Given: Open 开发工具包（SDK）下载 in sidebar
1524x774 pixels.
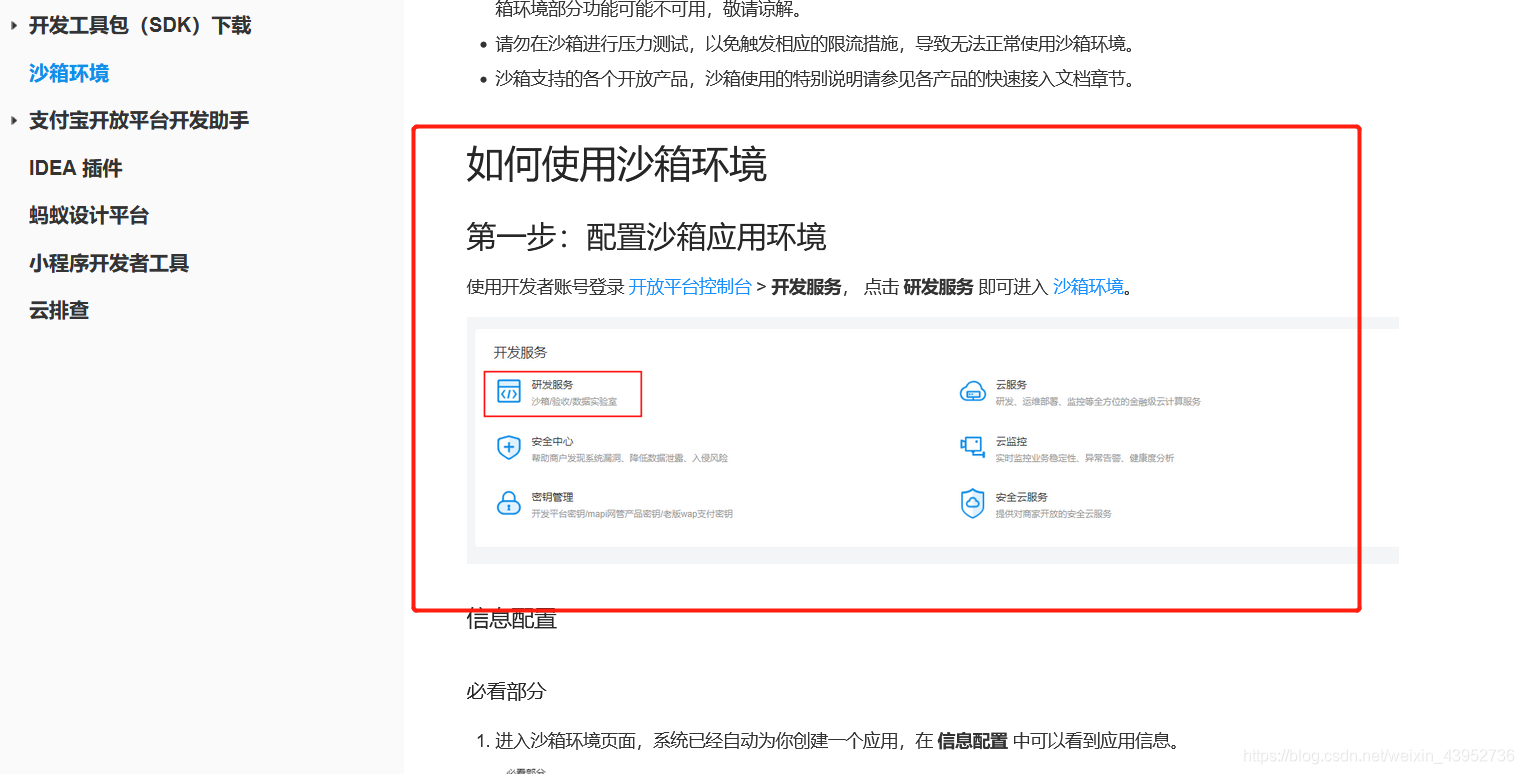Looking at the screenshot, I should pos(140,25).
